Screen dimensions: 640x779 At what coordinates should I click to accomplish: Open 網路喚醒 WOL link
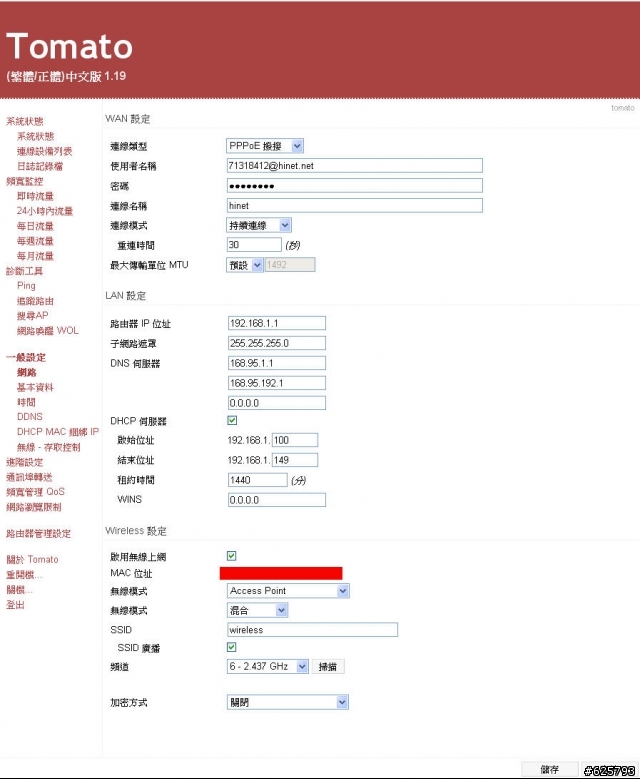click(48, 331)
